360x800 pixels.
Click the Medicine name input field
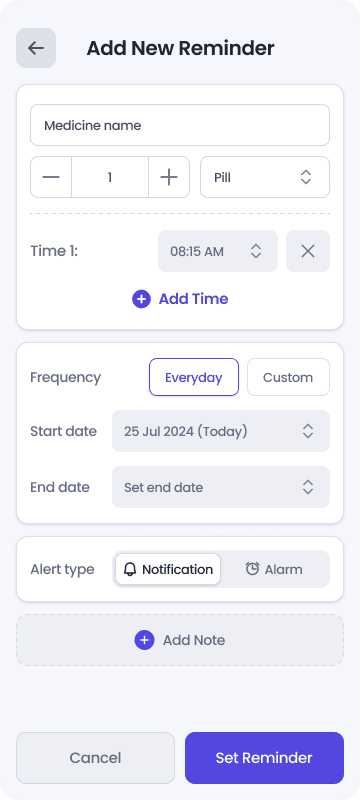coord(180,125)
